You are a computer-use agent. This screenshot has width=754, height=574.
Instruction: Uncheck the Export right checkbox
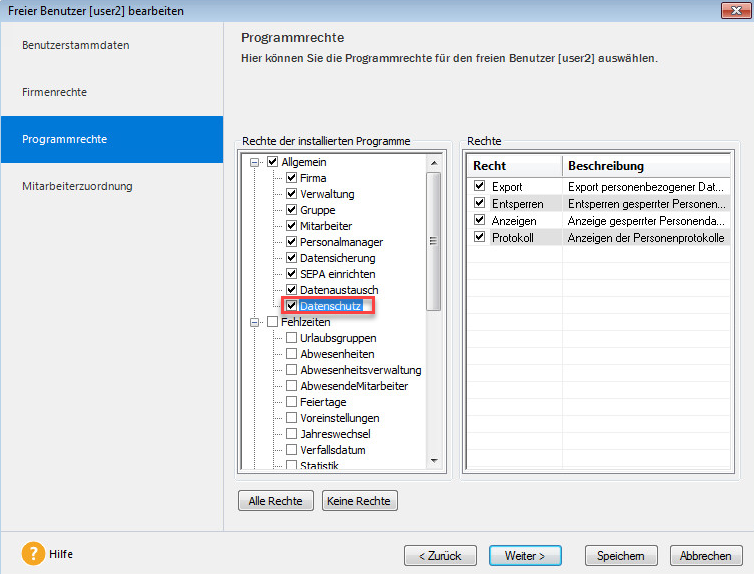[480, 186]
